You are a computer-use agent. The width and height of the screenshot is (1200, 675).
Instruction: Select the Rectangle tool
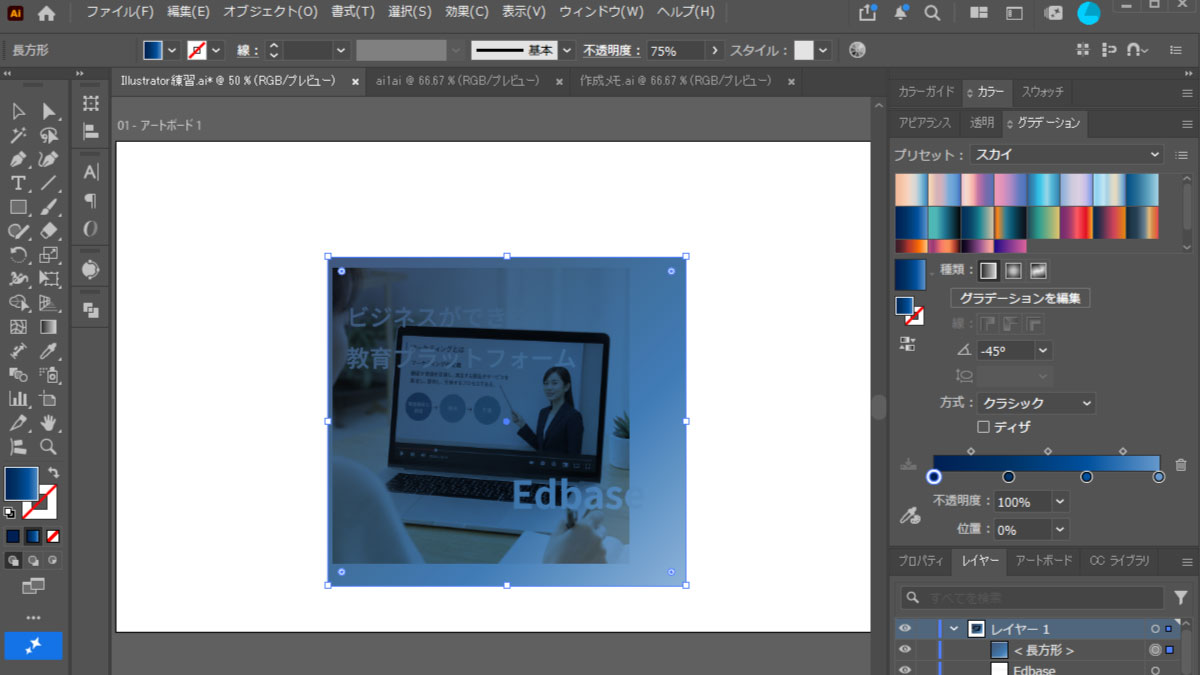click(x=18, y=207)
